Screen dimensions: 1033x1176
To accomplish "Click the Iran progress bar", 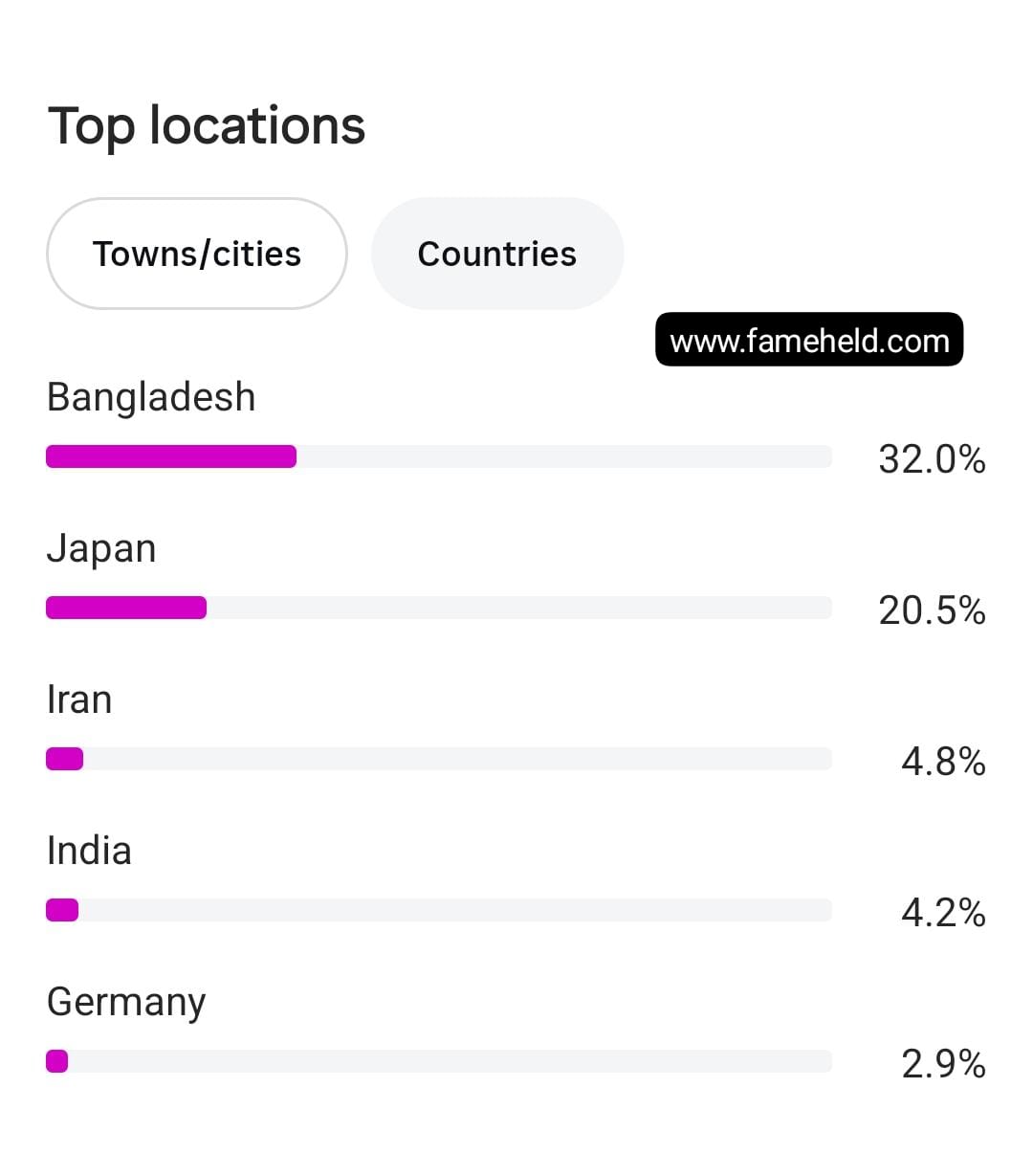I will point(439,759).
